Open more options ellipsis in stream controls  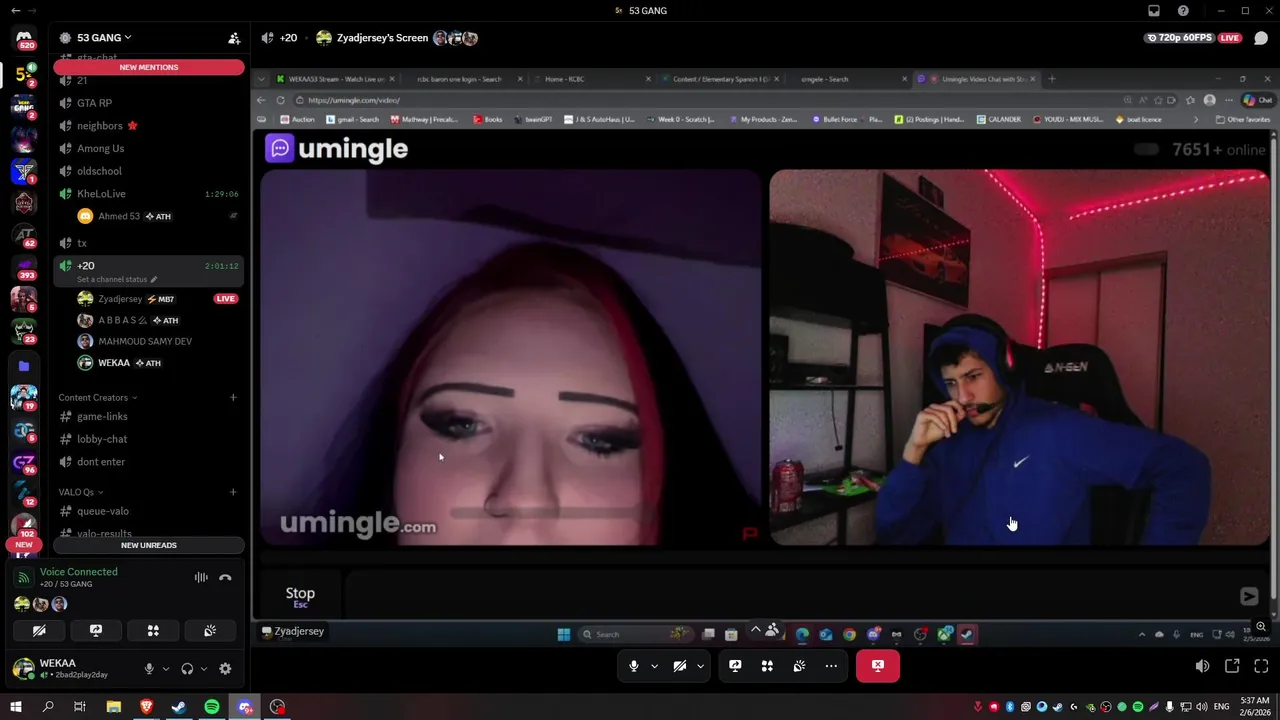pos(831,666)
